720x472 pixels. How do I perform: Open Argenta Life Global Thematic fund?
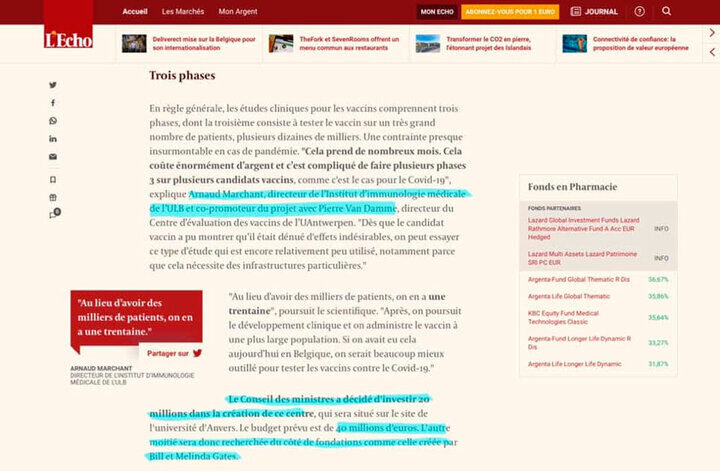tap(568, 296)
